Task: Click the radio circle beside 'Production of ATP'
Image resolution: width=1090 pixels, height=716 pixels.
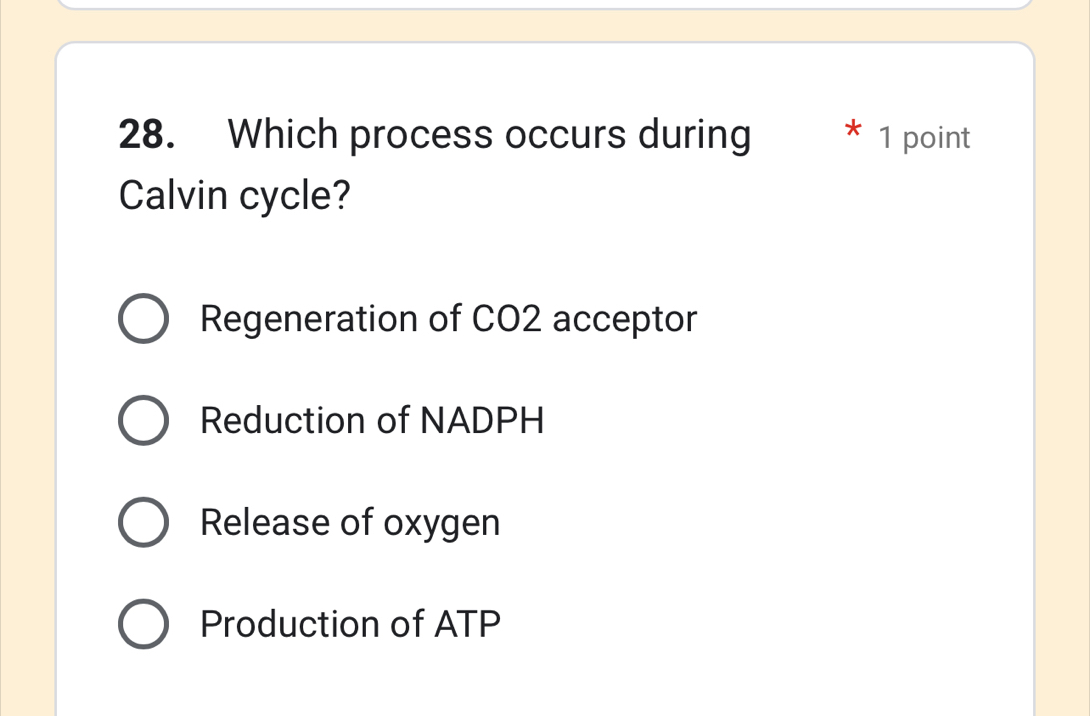Action: point(143,624)
